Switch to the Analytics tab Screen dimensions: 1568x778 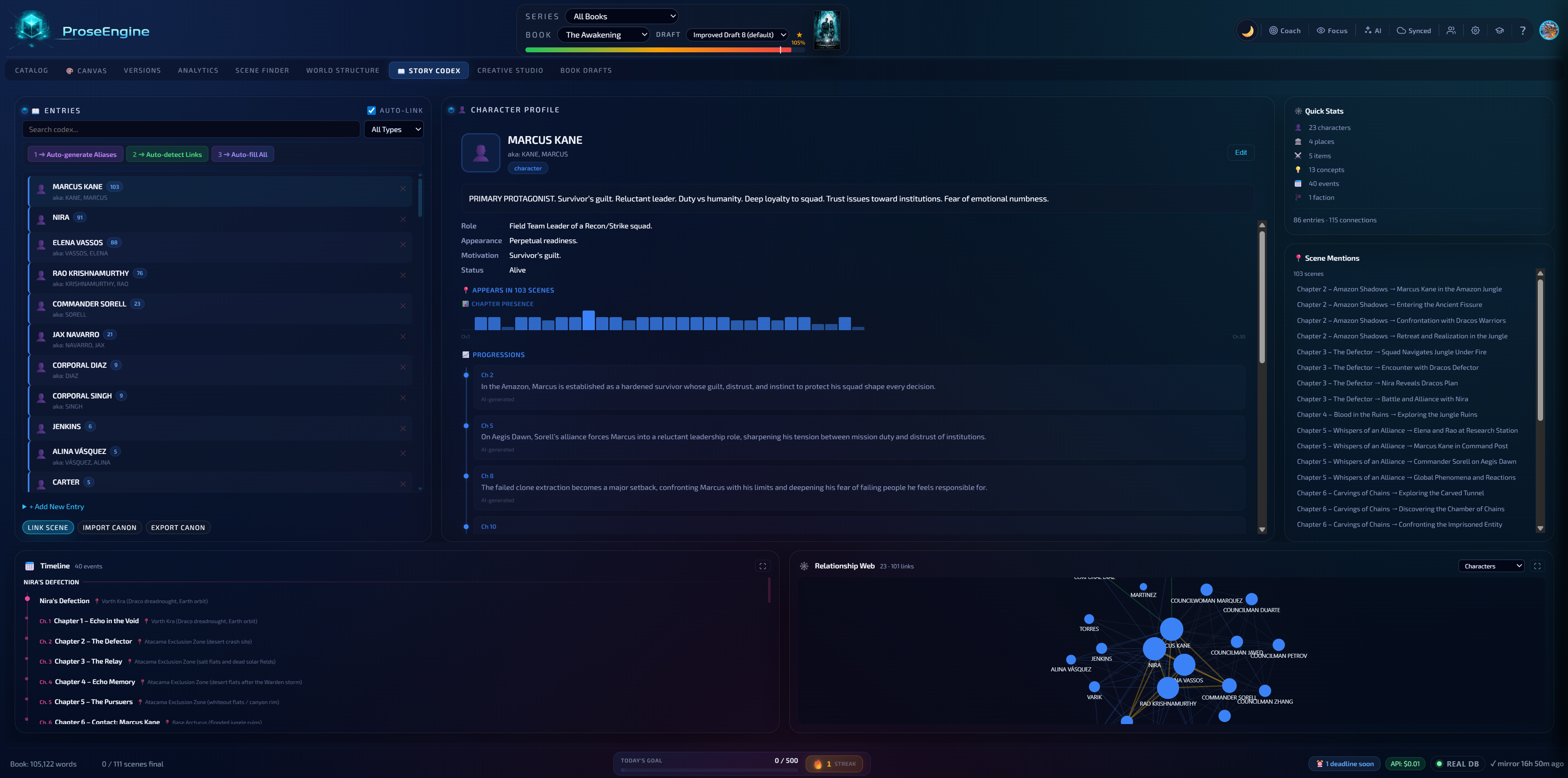[198, 70]
